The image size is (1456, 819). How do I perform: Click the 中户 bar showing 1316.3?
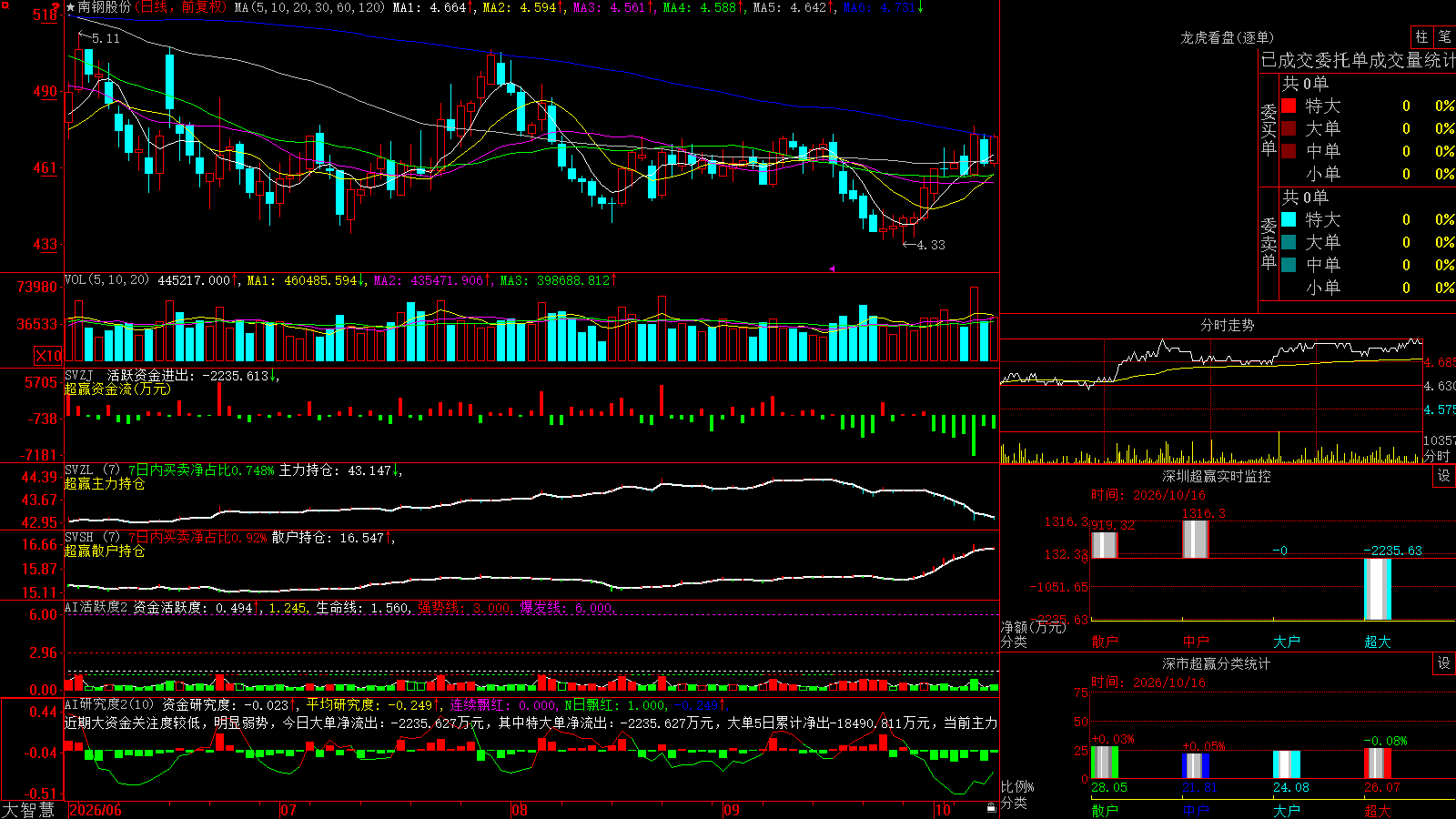1196,540
